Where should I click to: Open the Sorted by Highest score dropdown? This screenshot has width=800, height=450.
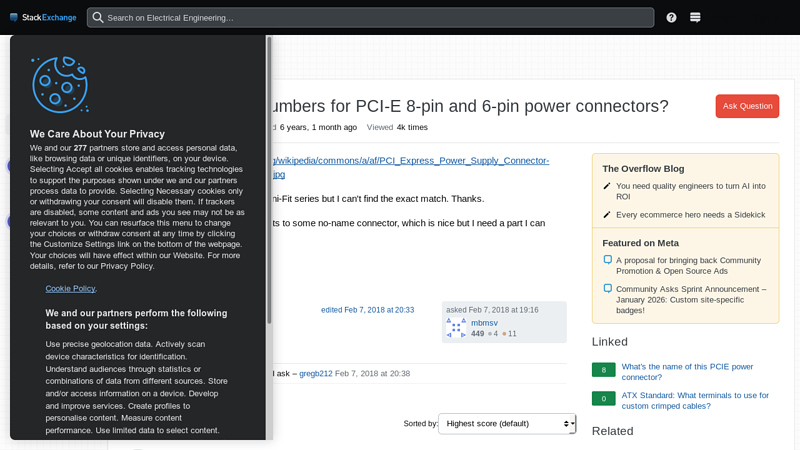pyautogui.click(x=507, y=423)
